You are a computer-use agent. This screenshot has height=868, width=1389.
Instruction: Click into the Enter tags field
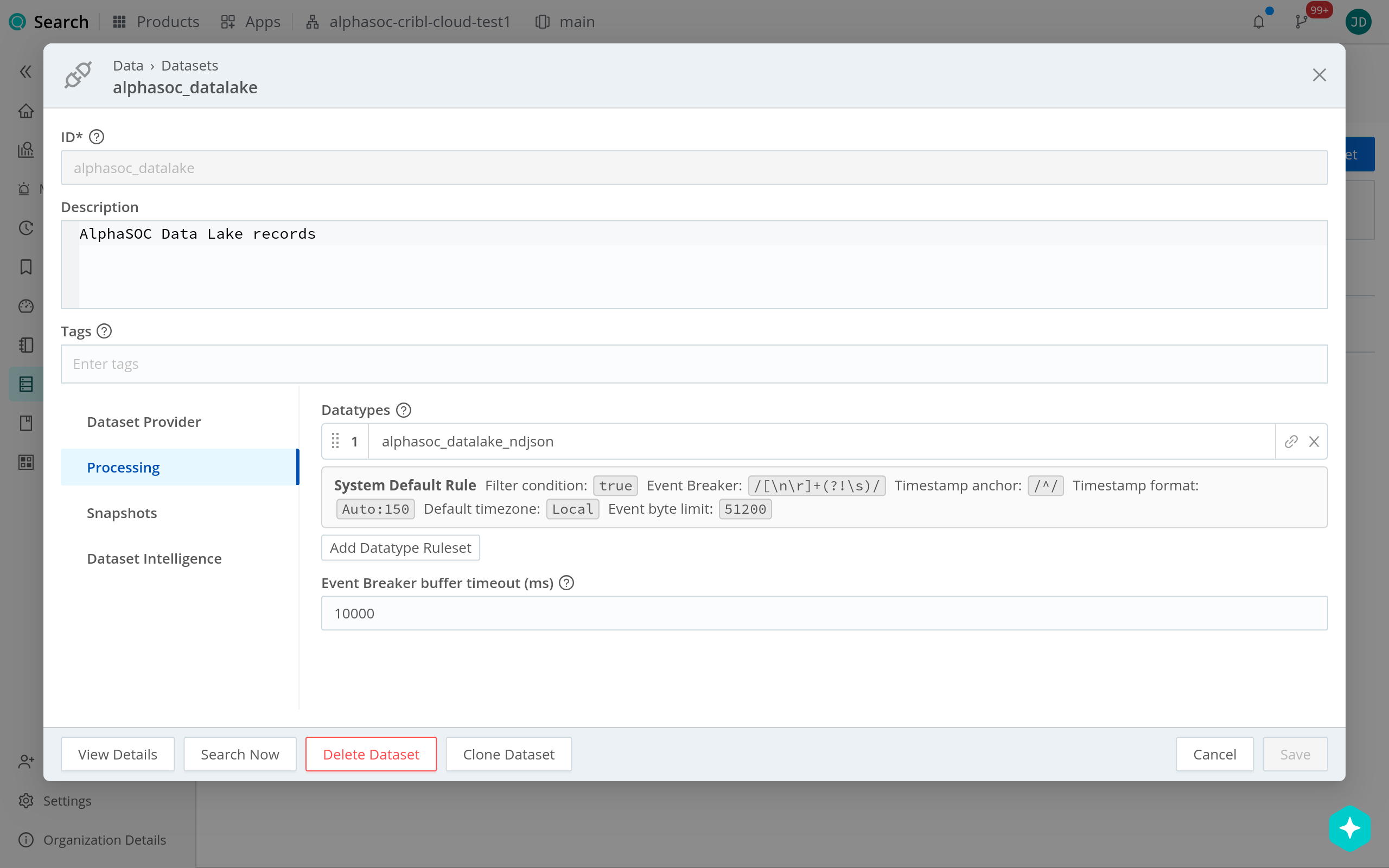click(694, 364)
